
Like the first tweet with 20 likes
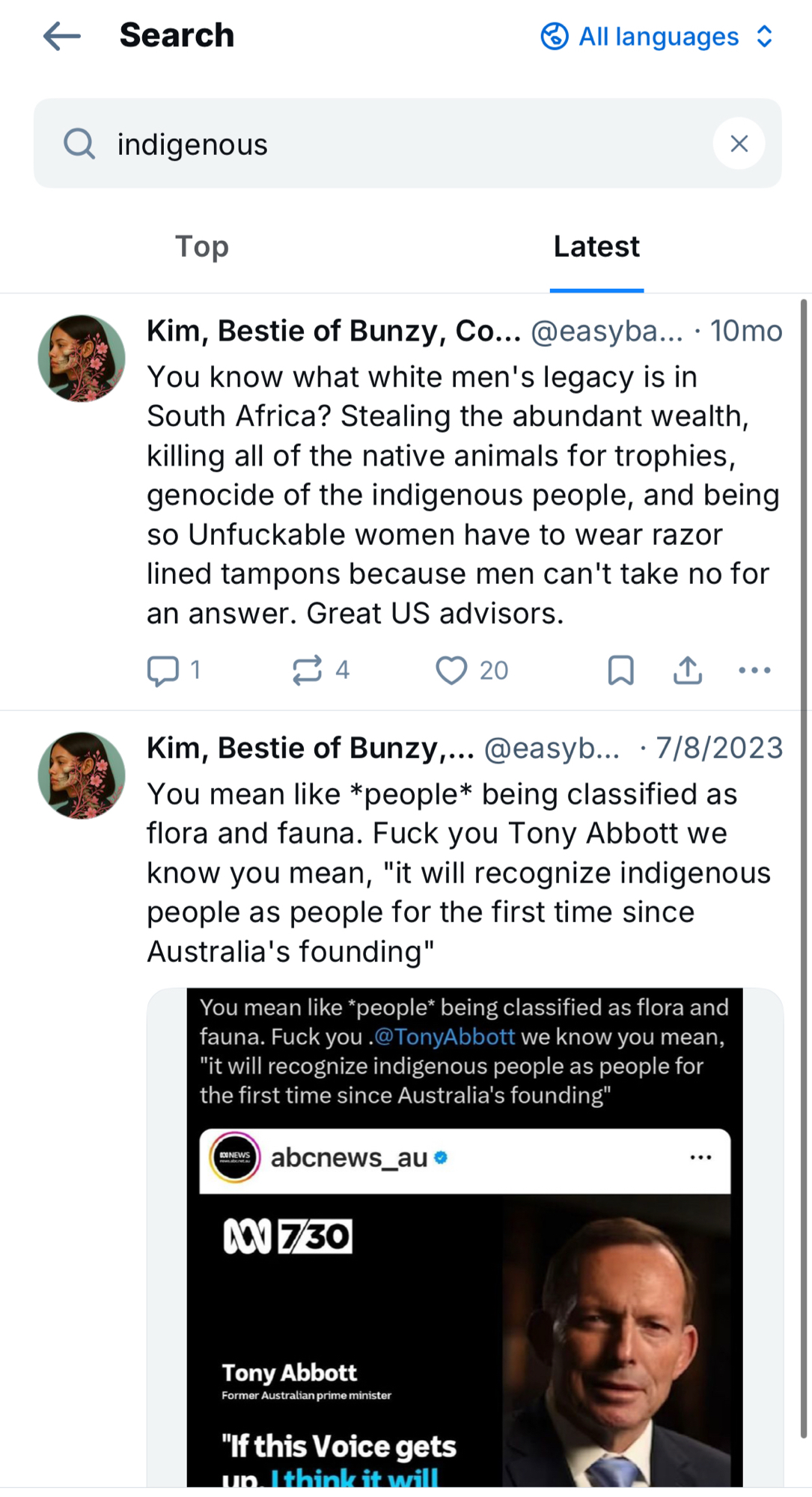click(451, 670)
